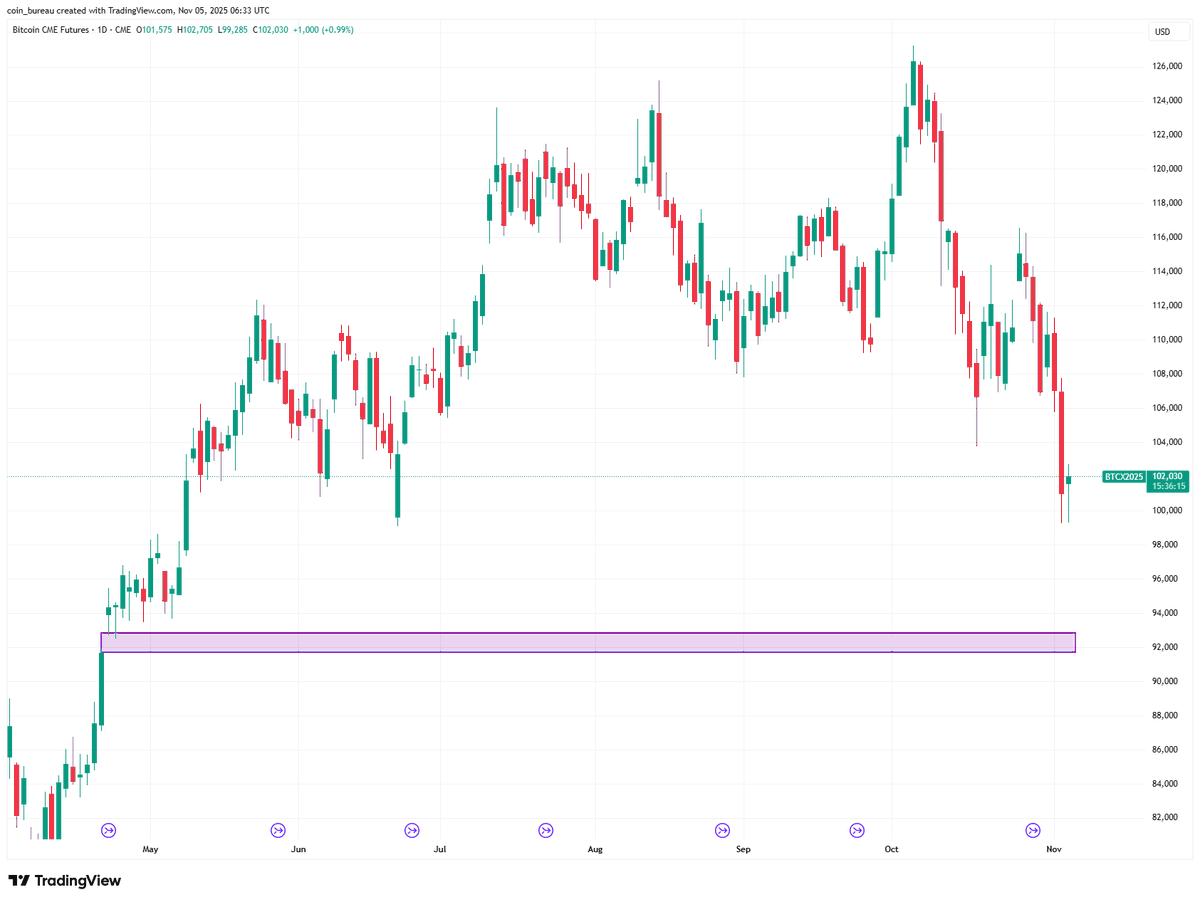The width and height of the screenshot is (1200, 902).
Task: Click the TradingView logo in the bottom corner
Action: (x=64, y=881)
